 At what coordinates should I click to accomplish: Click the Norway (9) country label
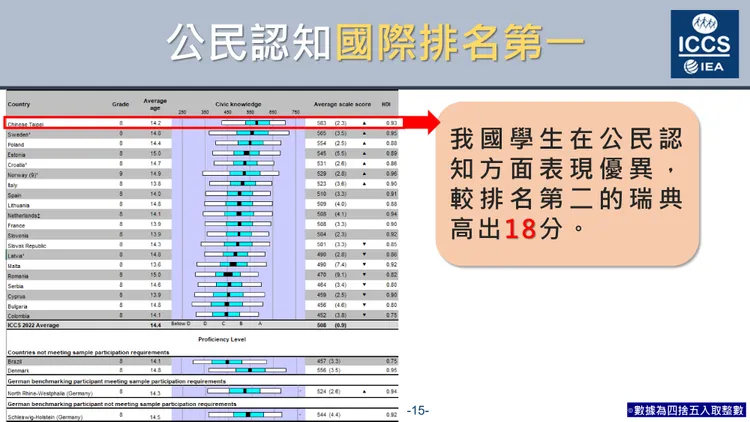pyautogui.click(x=22, y=175)
